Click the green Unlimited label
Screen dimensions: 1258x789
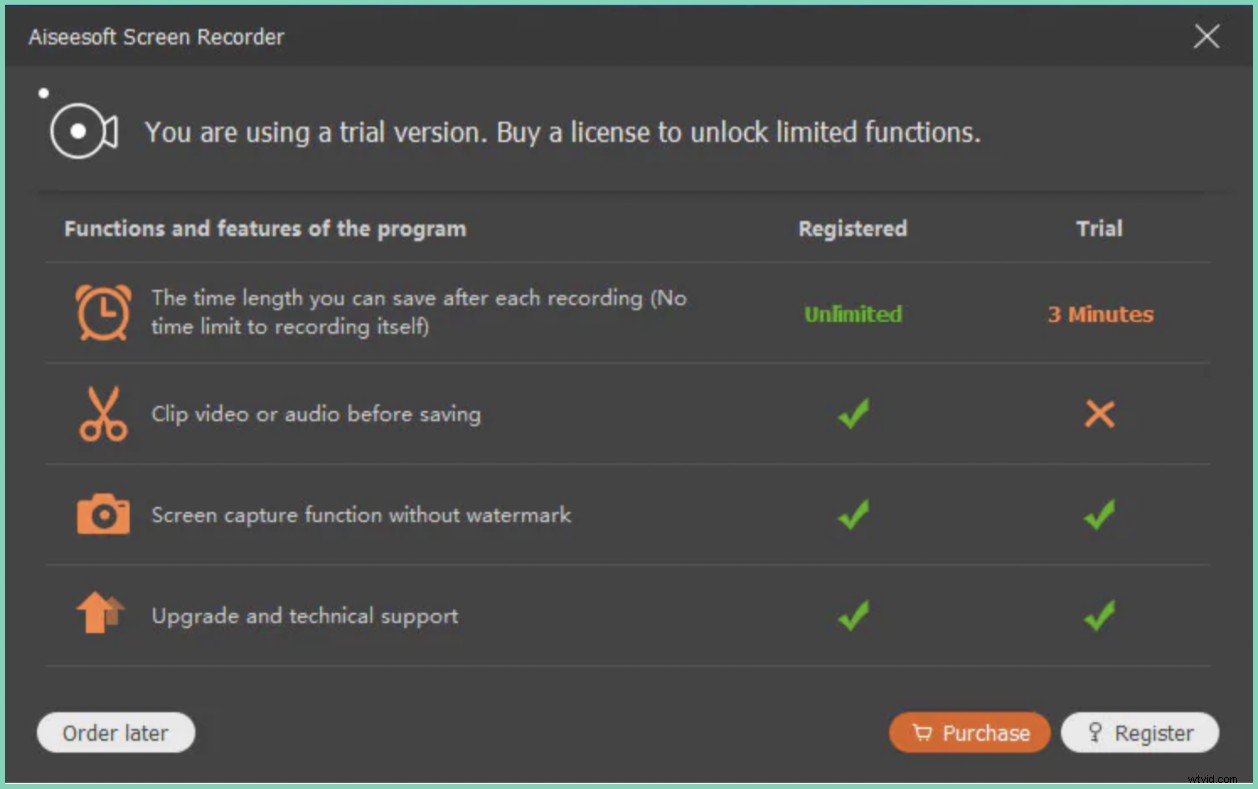853,314
